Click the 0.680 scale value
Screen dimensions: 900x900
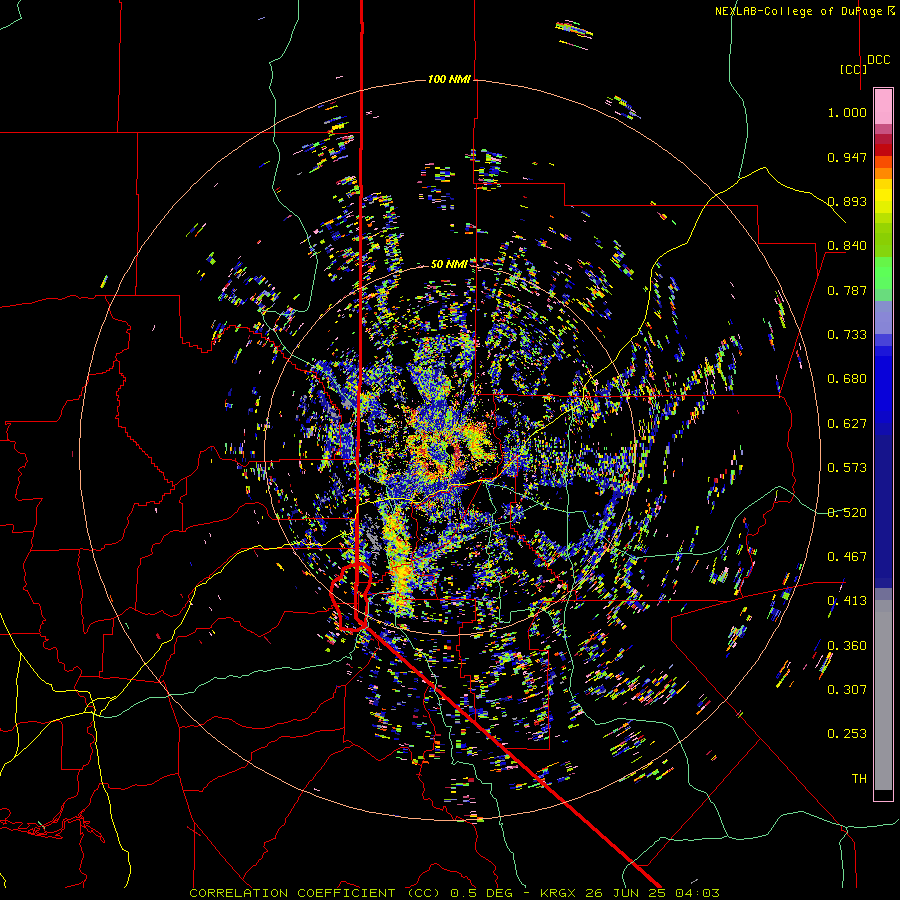tap(847, 379)
